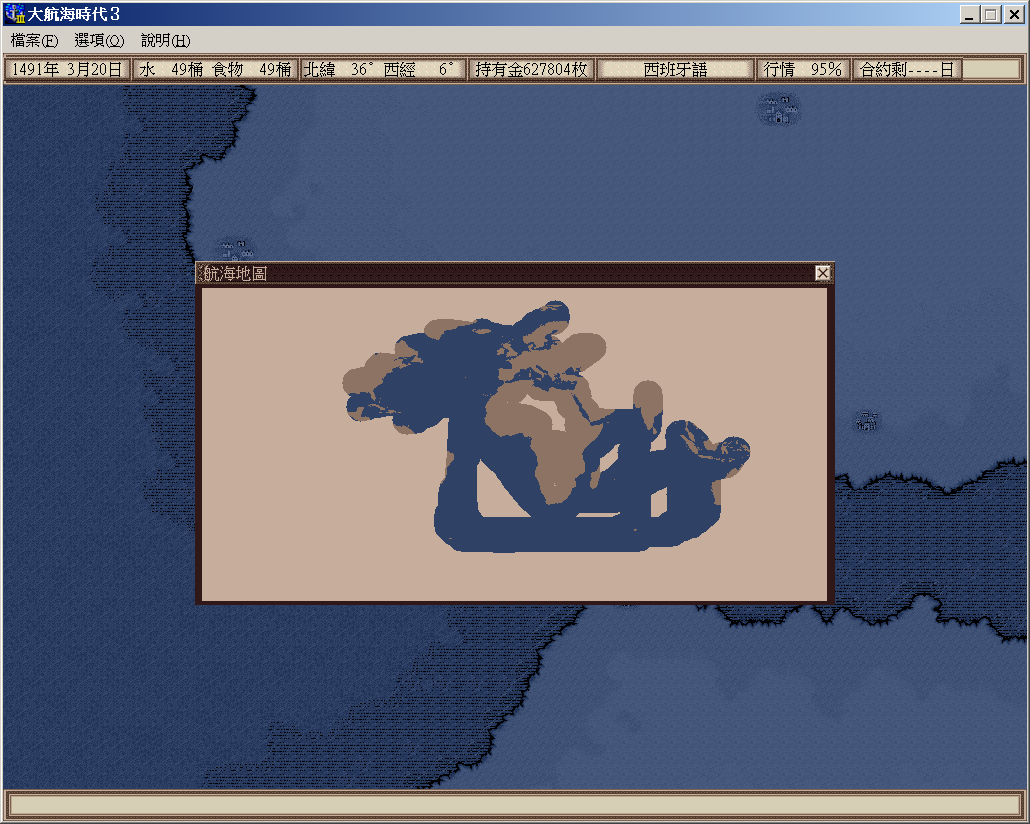Click the latitude and longitude readout
The width and height of the screenshot is (1030, 824).
[x=383, y=70]
